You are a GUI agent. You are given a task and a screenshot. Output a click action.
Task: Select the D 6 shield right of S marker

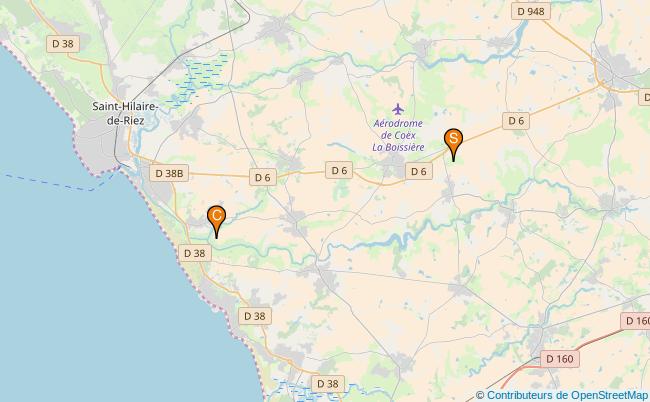pyautogui.click(x=516, y=121)
